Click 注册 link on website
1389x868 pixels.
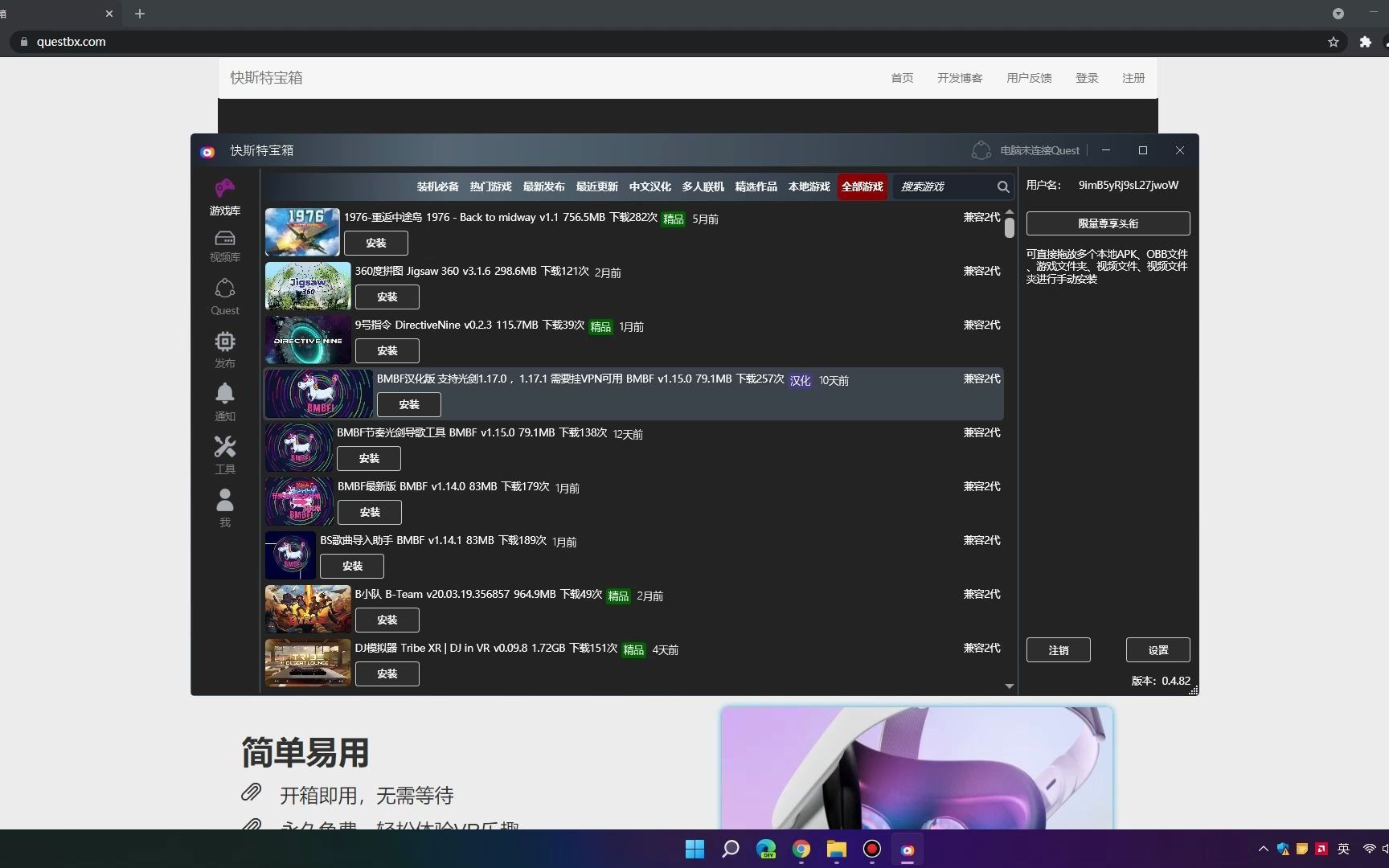pos(1133,78)
